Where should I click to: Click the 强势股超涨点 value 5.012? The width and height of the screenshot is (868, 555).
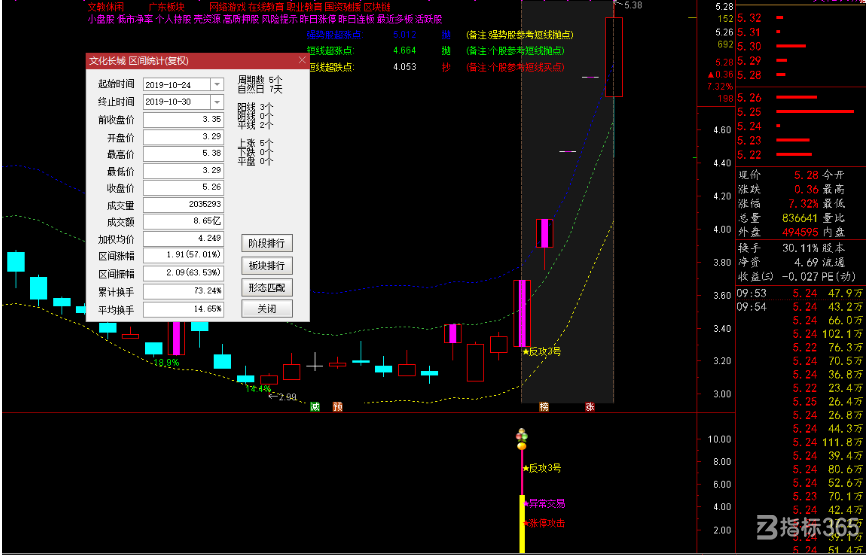[404, 35]
